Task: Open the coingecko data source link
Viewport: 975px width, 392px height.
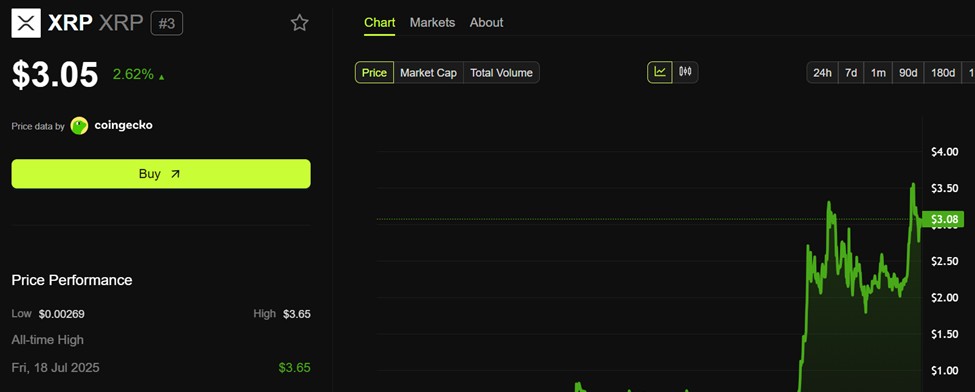Action: (123, 125)
